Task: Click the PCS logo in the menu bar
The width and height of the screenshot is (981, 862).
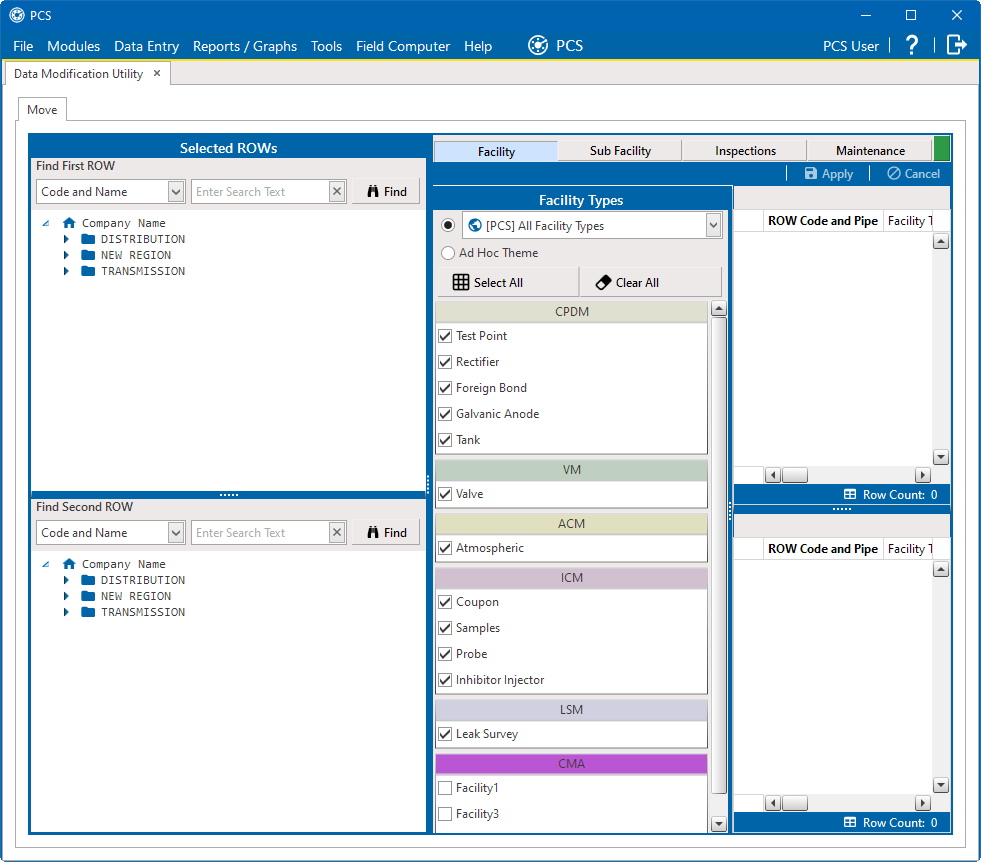Action: point(537,45)
